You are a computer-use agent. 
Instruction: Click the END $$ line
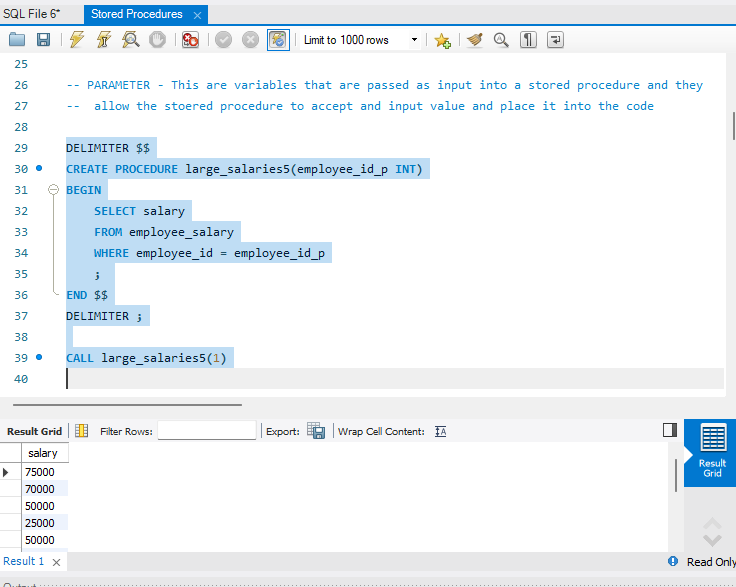tap(87, 295)
